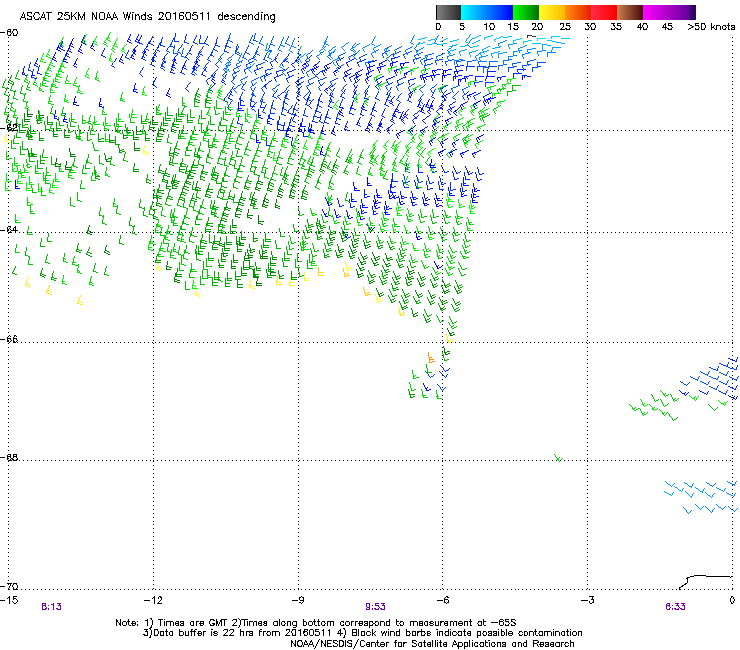Screen dimensions: 740x650
Task: Click the purple time label 8:33
Action: [675, 607]
